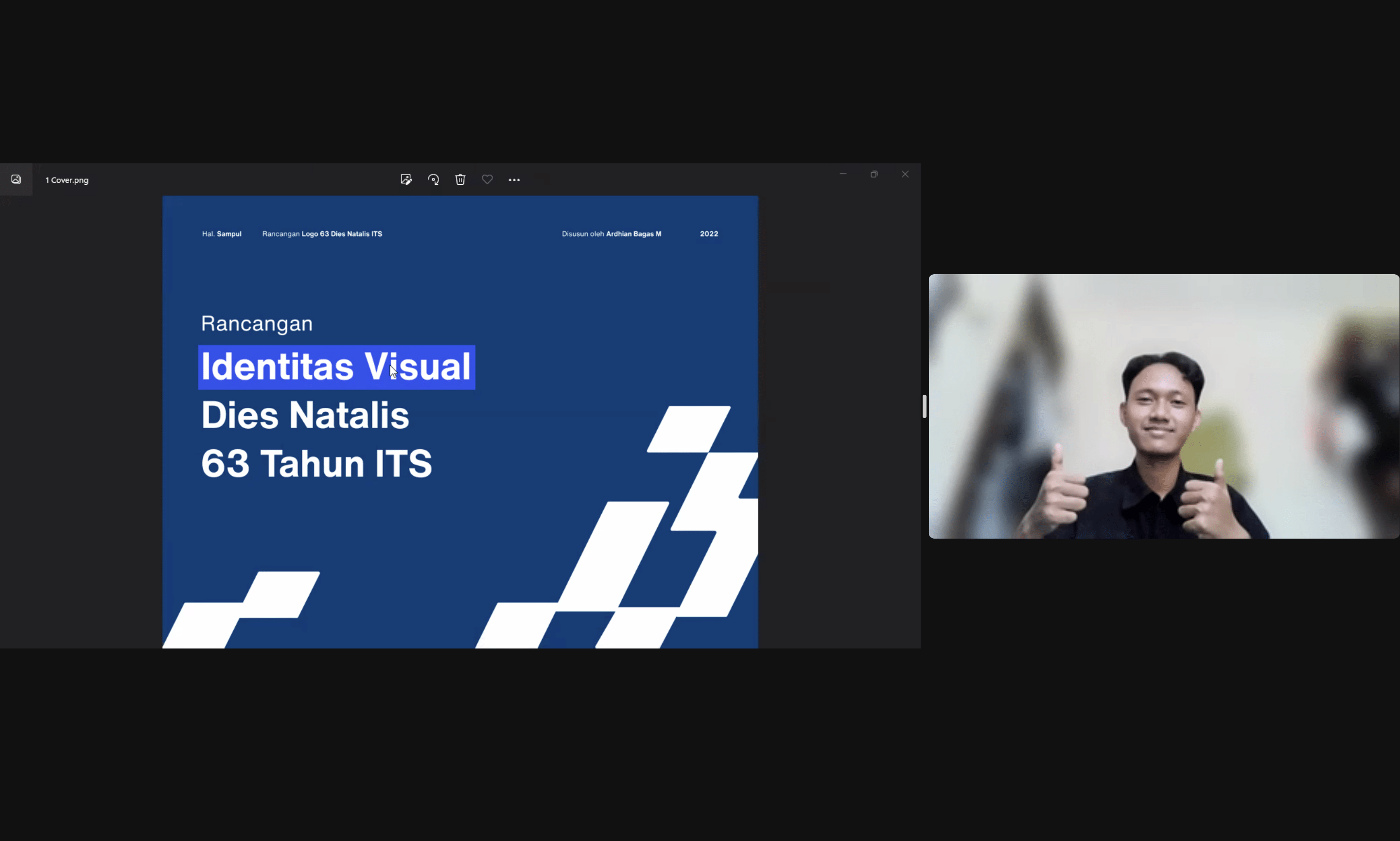
Task: Open the three-dot See more menu
Action: 514,180
